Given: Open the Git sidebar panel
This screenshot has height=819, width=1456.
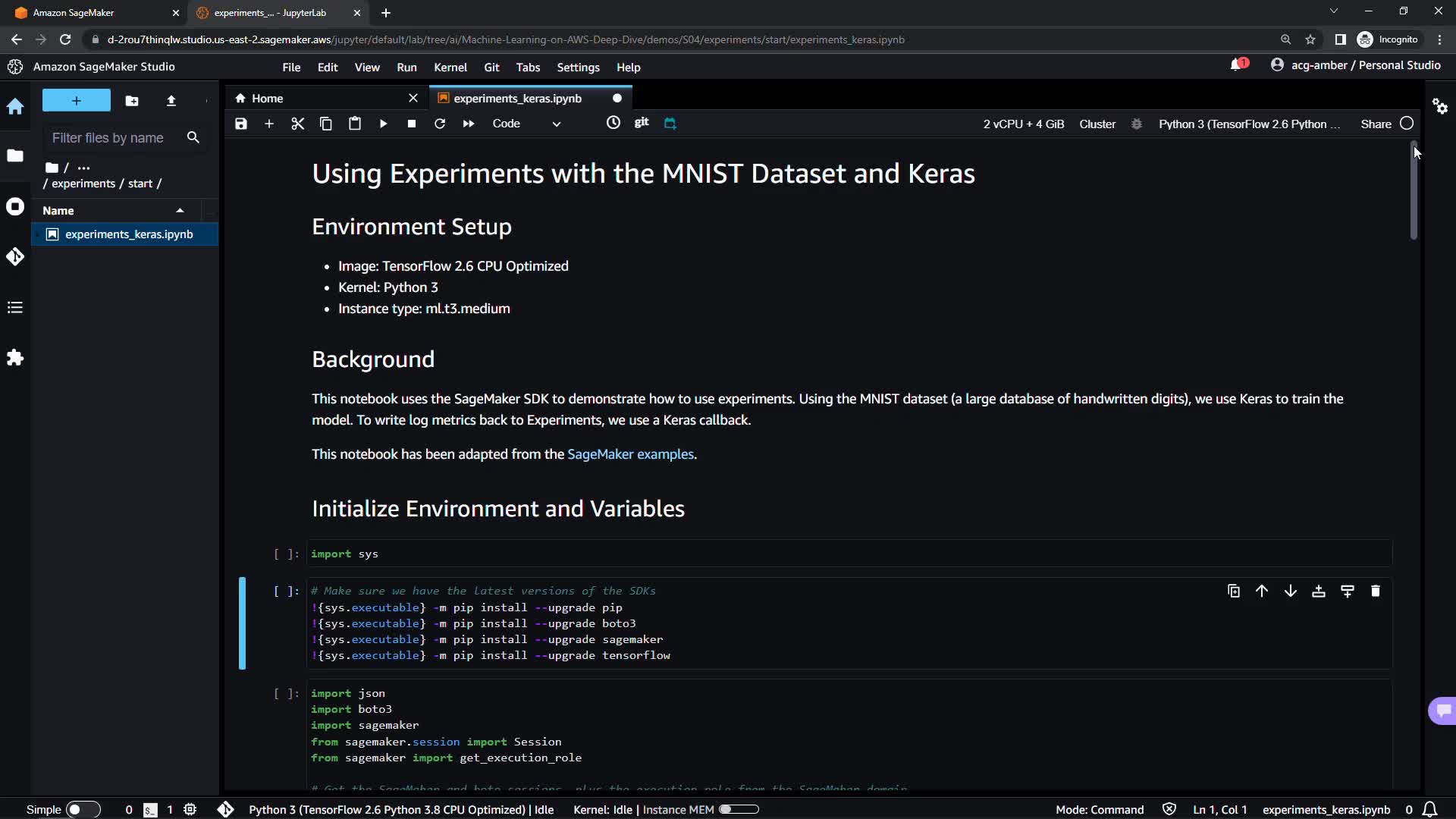Looking at the screenshot, I should [x=15, y=257].
